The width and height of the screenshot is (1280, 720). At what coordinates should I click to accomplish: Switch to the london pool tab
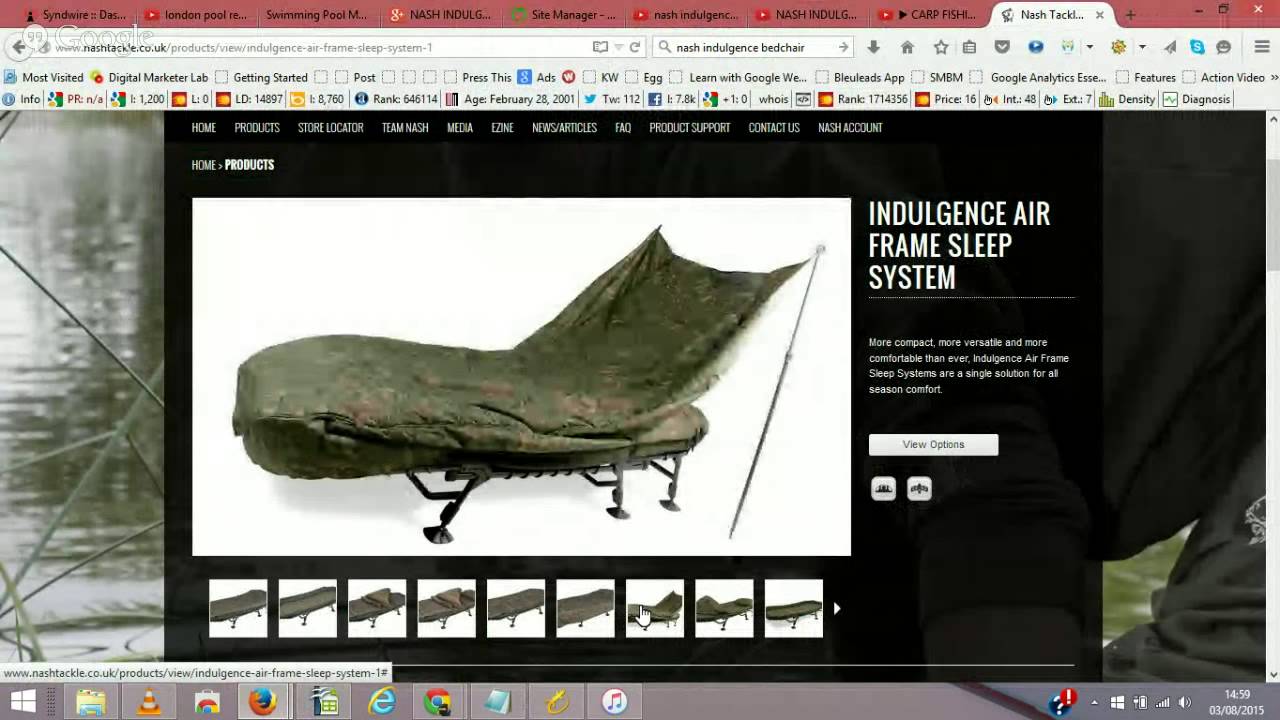click(196, 15)
